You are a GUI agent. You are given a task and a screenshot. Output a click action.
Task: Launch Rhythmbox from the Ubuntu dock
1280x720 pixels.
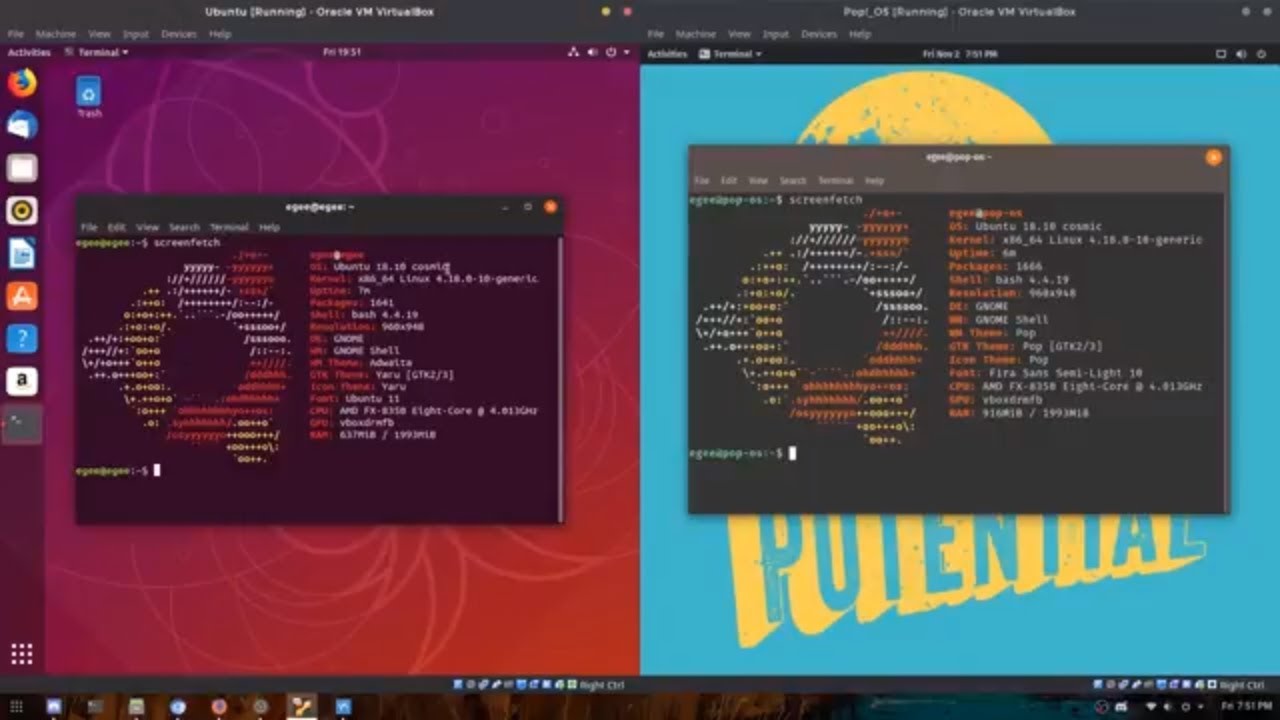click(22, 210)
